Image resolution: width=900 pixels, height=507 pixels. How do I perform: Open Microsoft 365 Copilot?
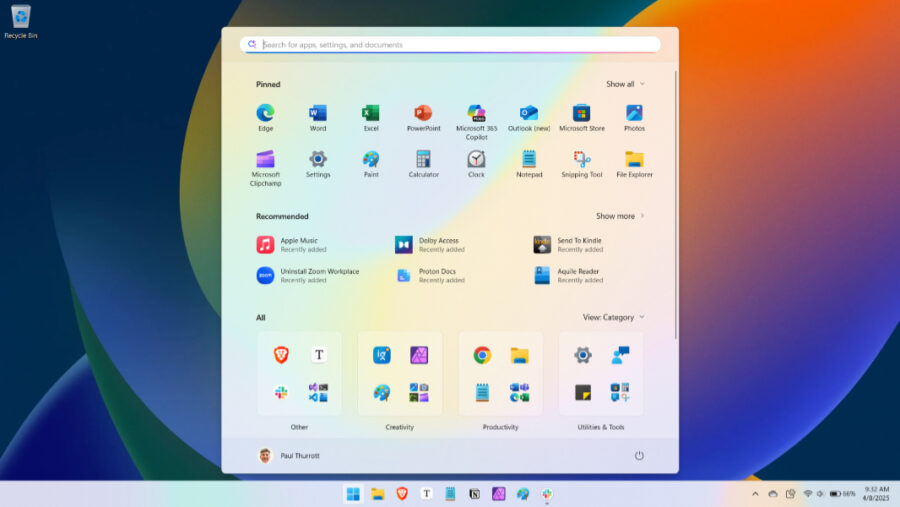(x=476, y=122)
